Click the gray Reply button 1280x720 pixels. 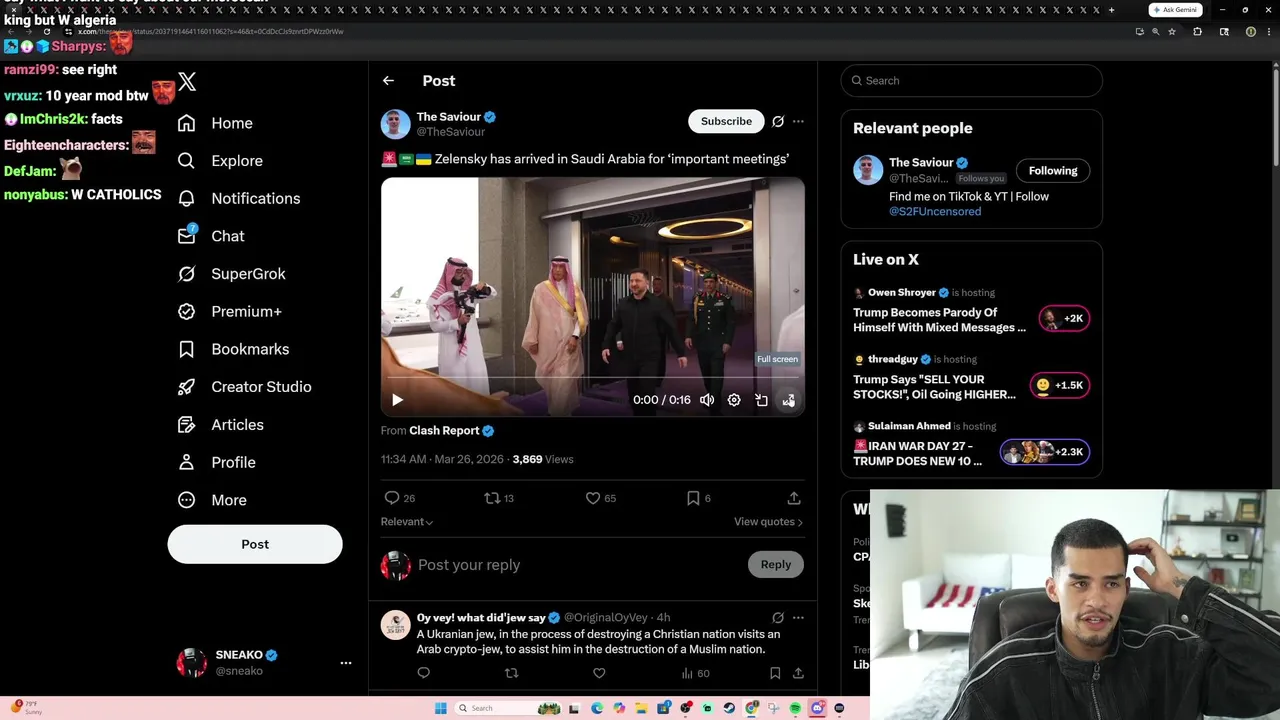[x=775, y=565]
